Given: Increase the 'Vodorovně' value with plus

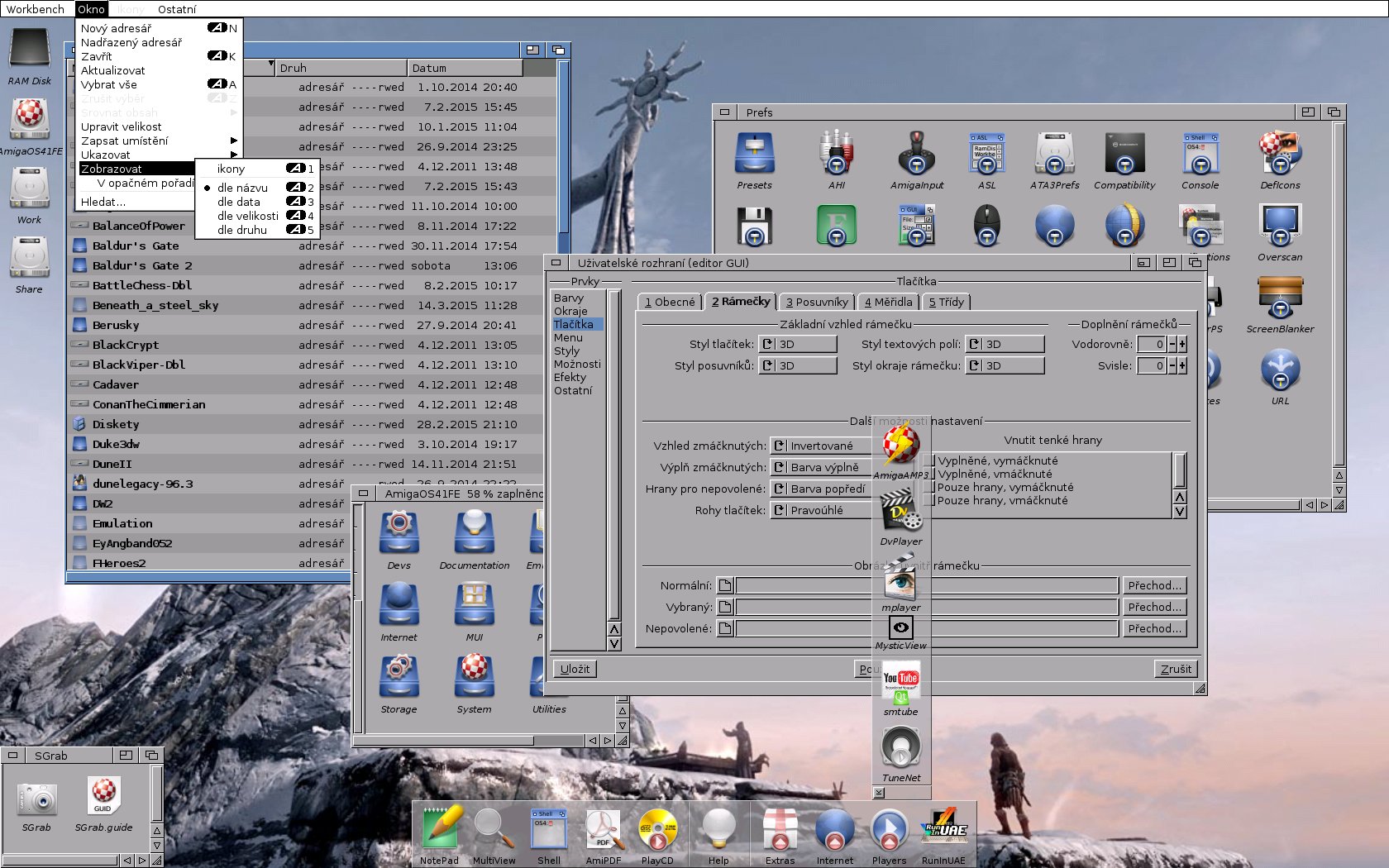Looking at the screenshot, I should (1182, 344).
